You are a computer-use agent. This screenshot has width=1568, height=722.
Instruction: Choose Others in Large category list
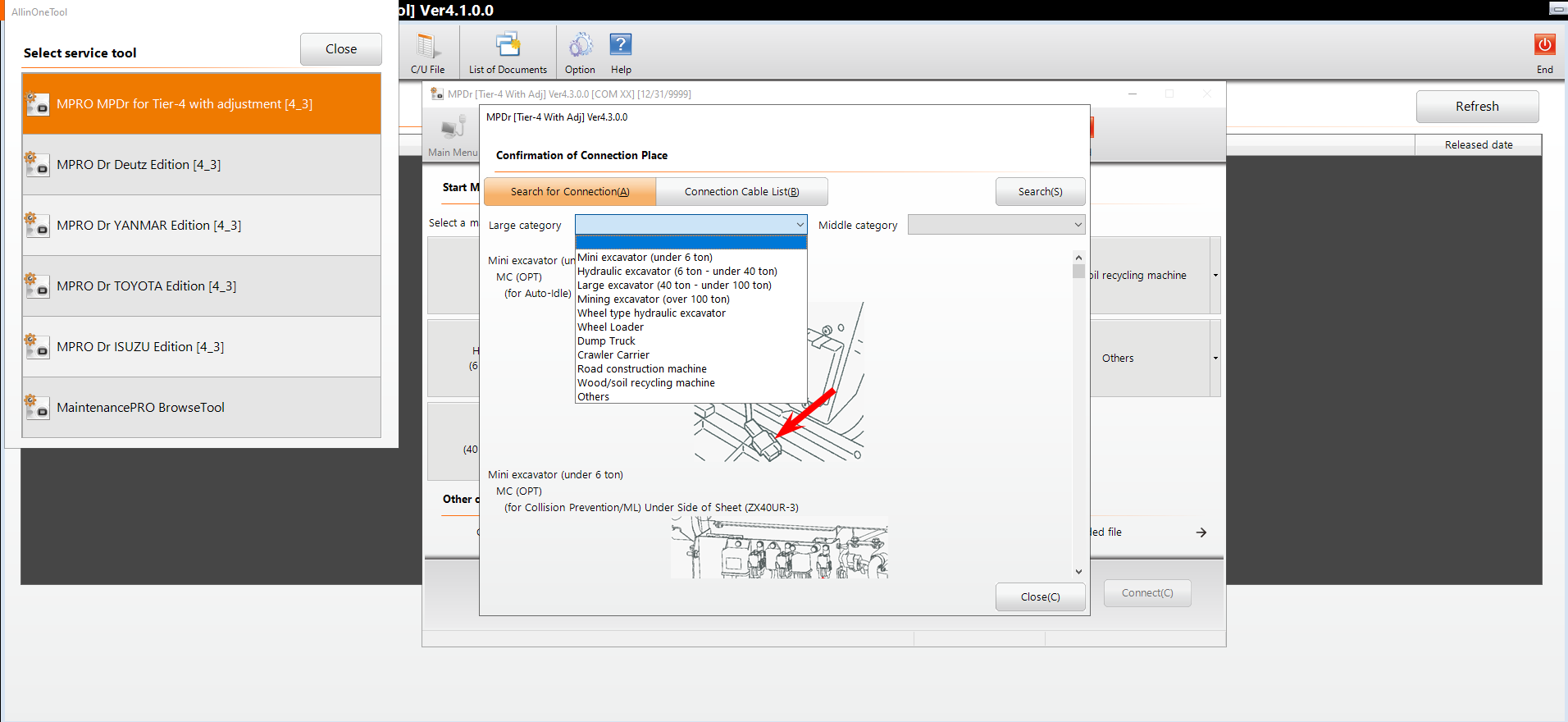691,397
